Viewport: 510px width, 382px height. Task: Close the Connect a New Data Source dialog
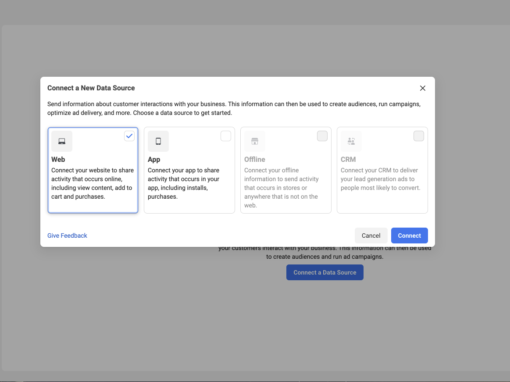click(422, 88)
